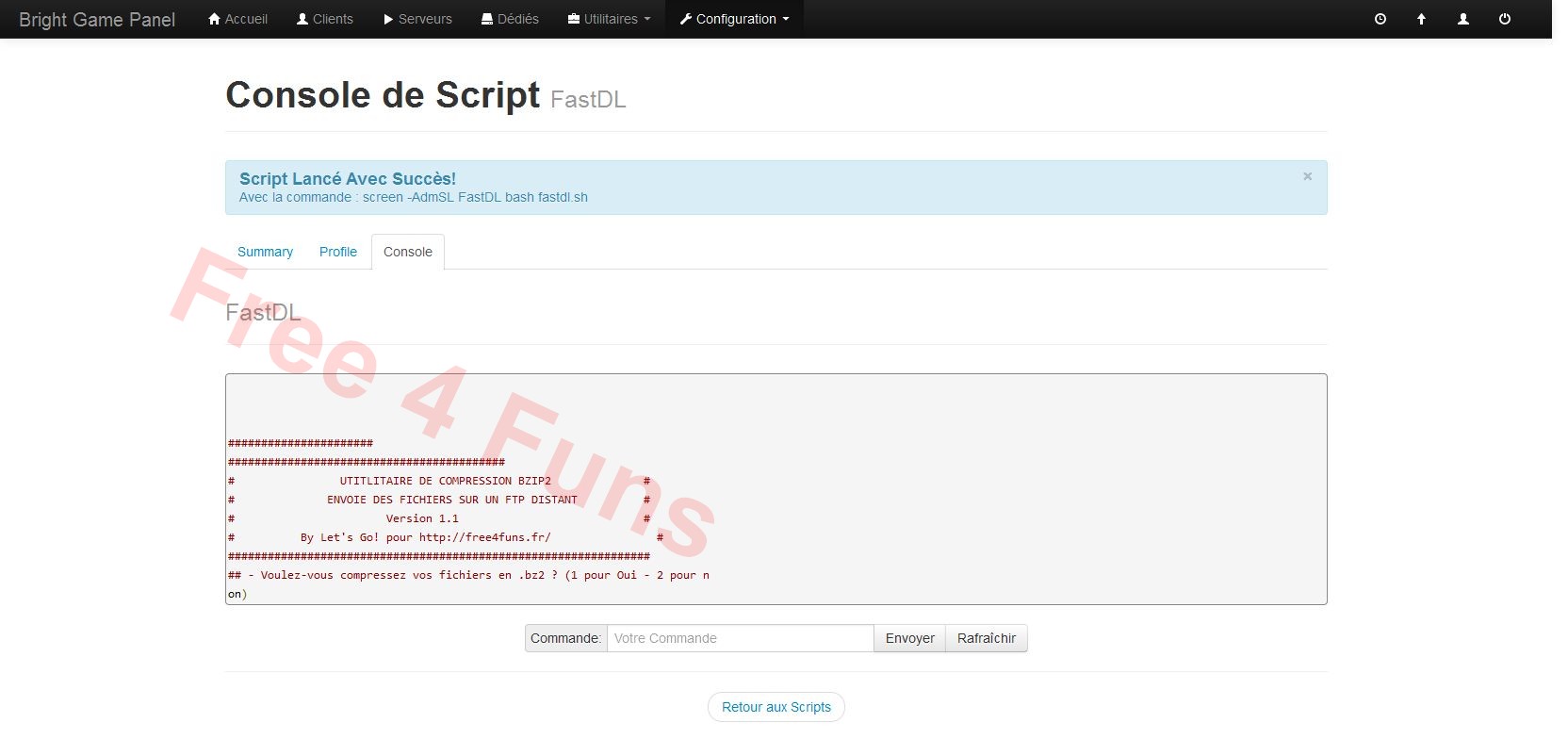Select the Console tab
The image size is (1568, 739).
pyautogui.click(x=407, y=252)
